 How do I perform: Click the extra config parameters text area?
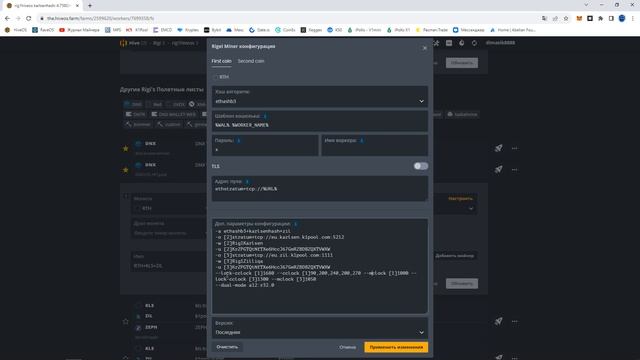tap(320, 266)
